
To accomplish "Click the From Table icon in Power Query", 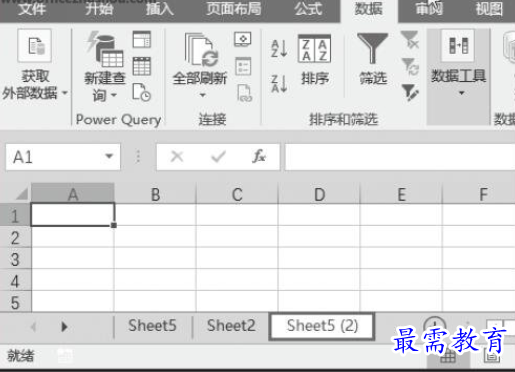I will point(142,66).
